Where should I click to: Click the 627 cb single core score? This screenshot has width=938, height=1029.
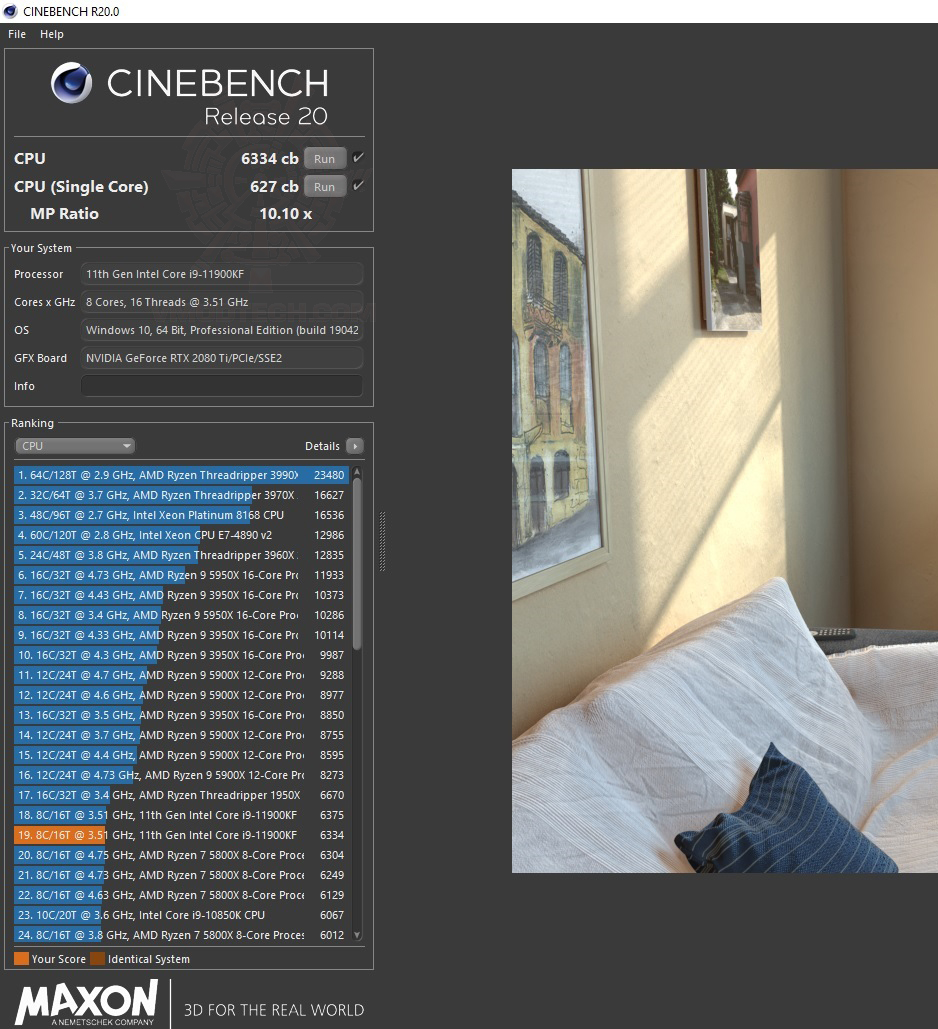pyautogui.click(x=274, y=186)
